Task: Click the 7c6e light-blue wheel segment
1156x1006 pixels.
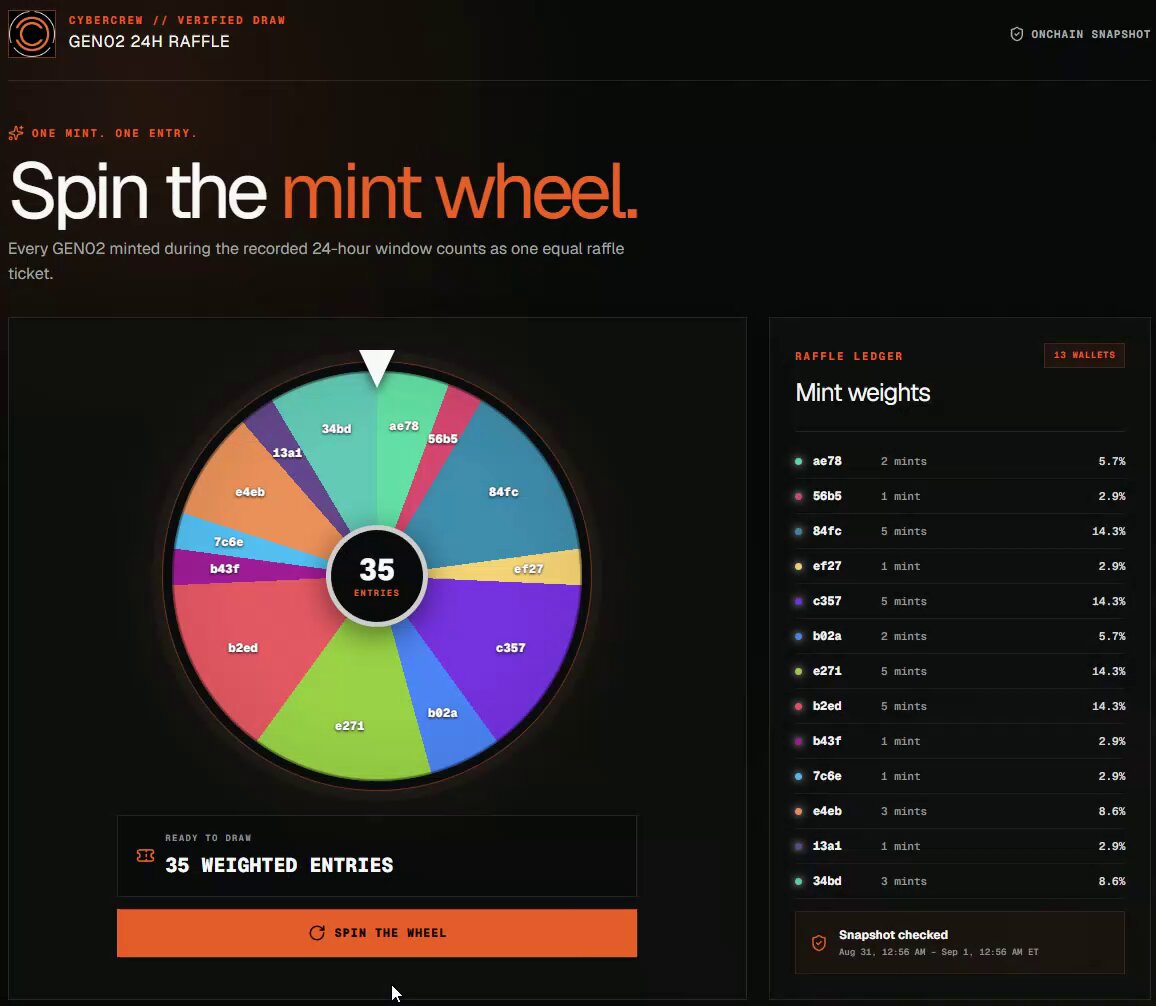Action: 229,542
